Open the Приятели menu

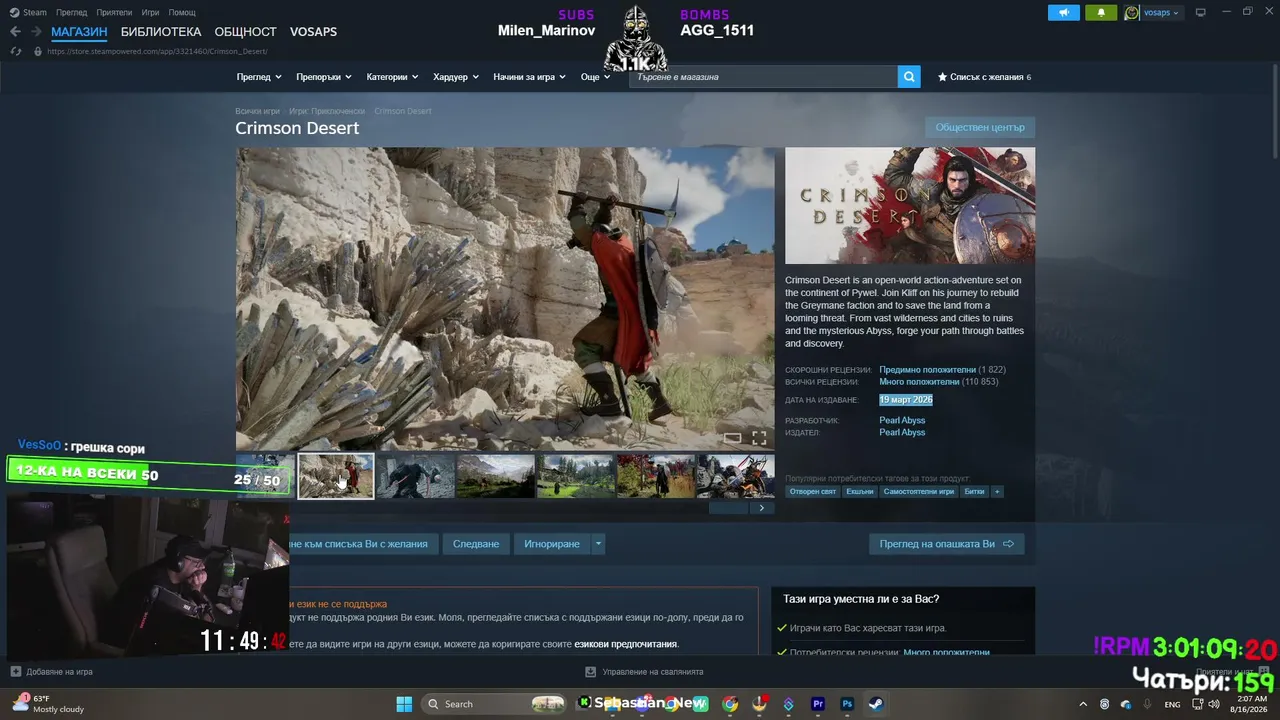tap(115, 12)
